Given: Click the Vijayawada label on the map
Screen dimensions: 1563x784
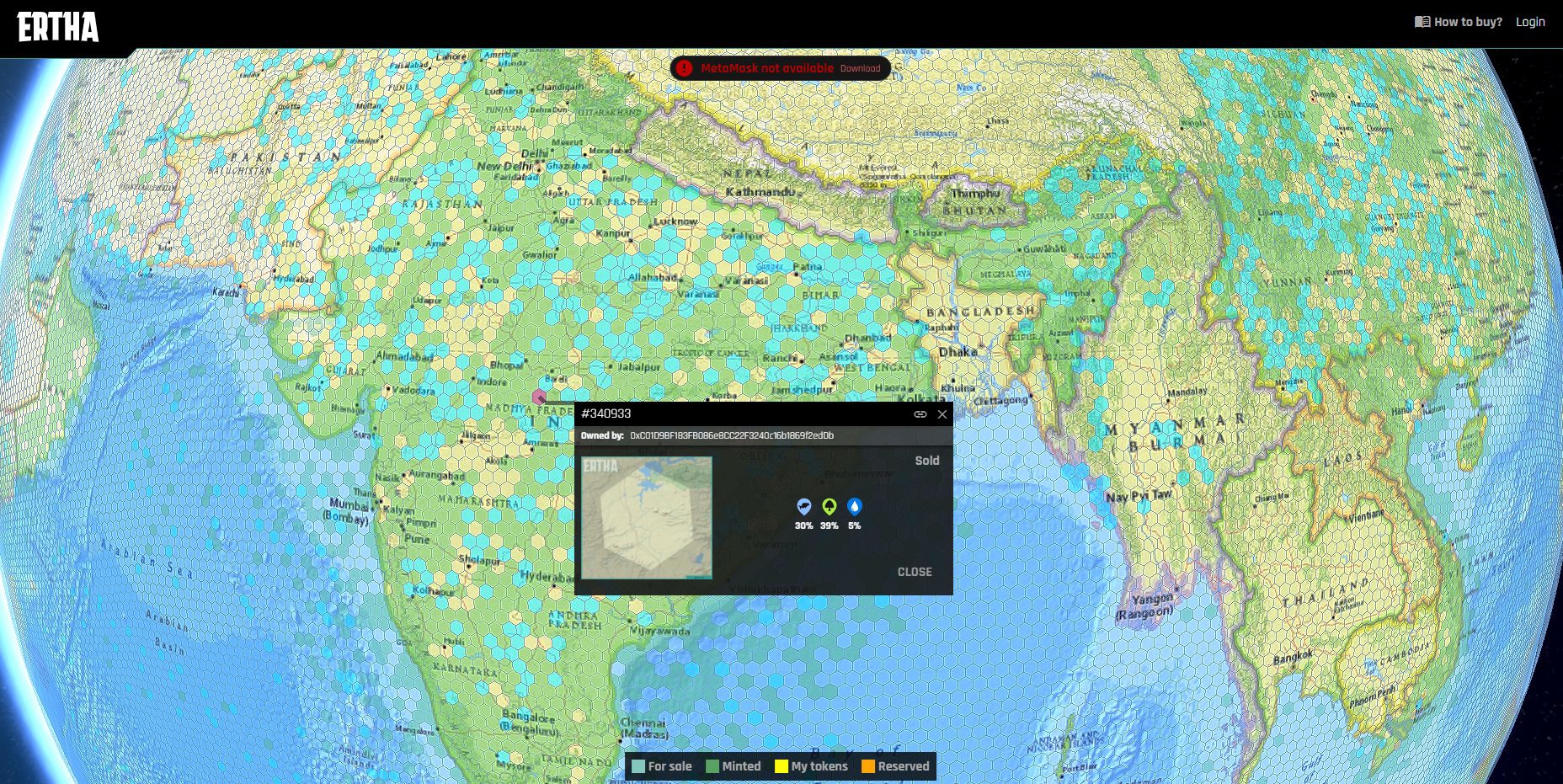Looking at the screenshot, I should [x=659, y=631].
